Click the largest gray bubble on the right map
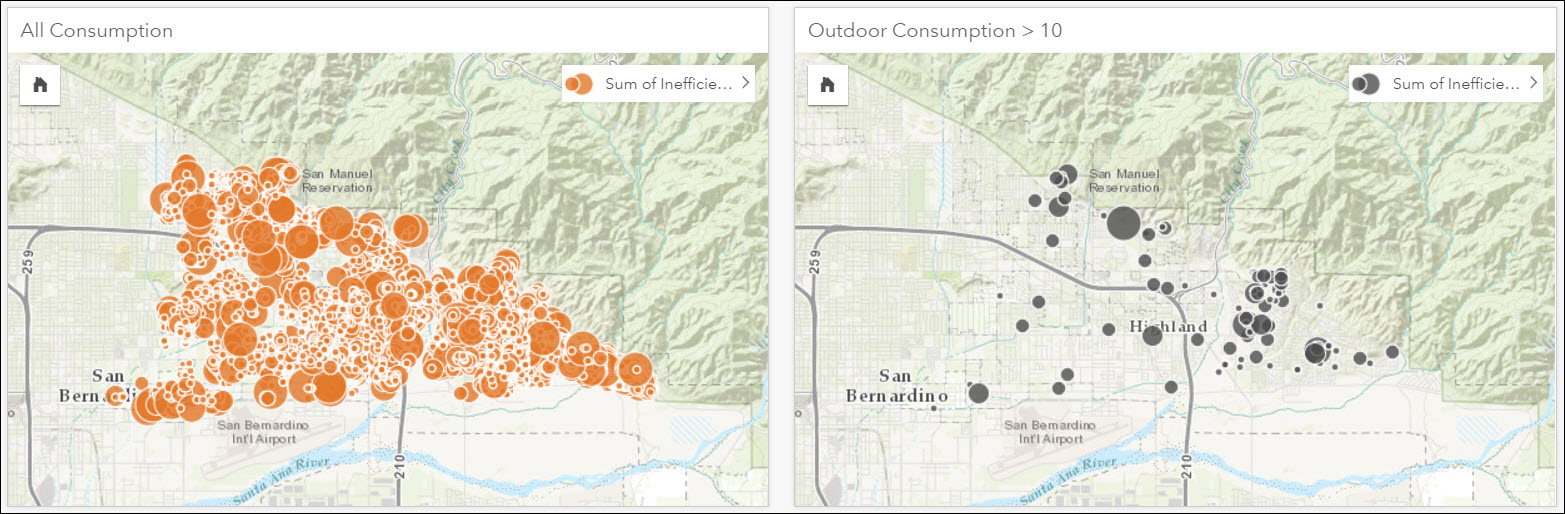The width and height of the screenshot is (1565, 514). [x=1123, y=223]
